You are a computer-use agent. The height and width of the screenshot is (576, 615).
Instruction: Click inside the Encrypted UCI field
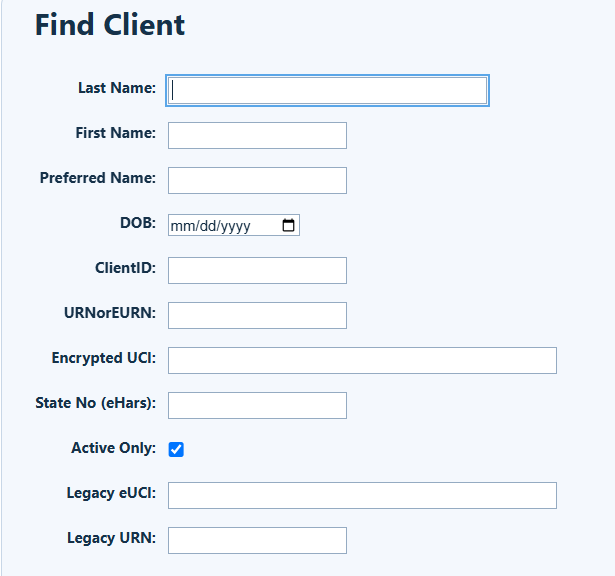(x=362, y=360)
